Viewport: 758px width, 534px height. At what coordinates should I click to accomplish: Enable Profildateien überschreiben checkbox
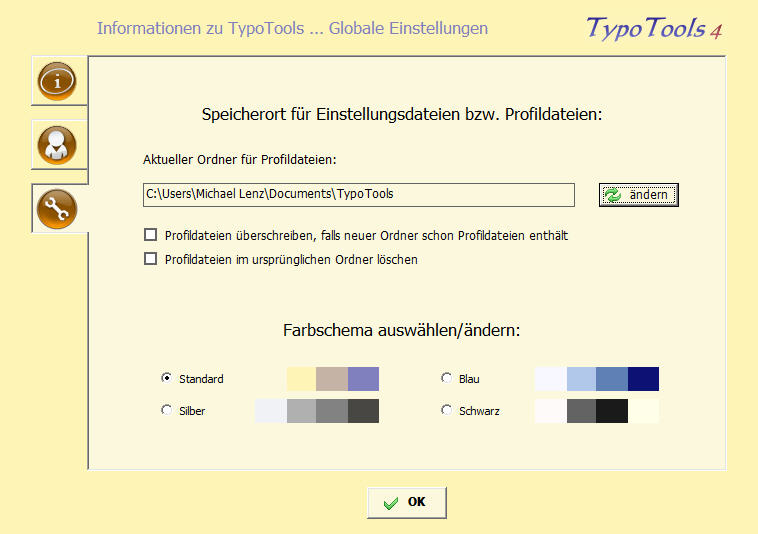click(151, 236)
